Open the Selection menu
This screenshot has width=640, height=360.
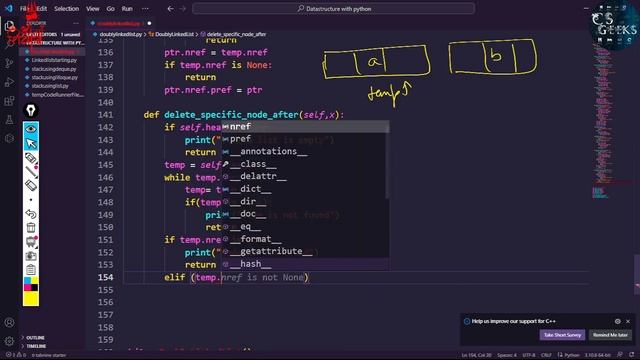tap(67, 9)
